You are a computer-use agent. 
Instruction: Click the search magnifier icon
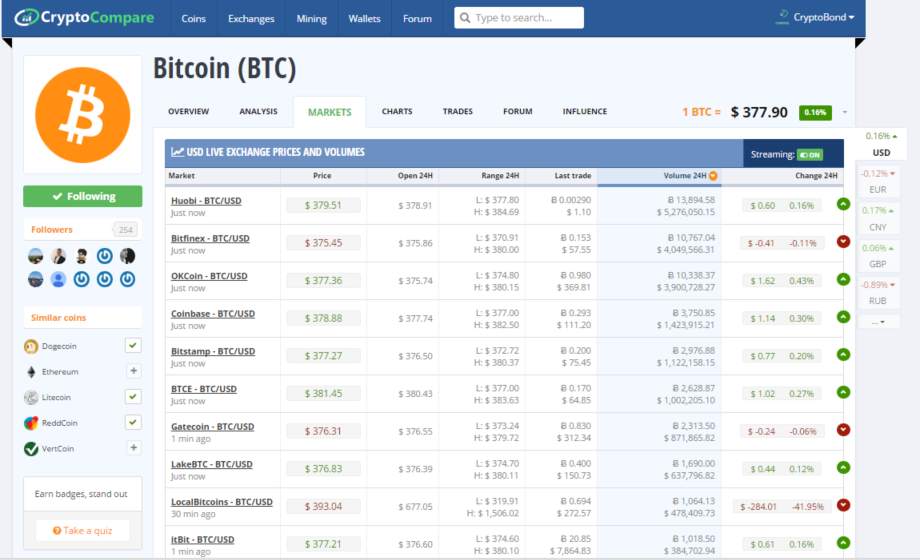tap(465, 18)
